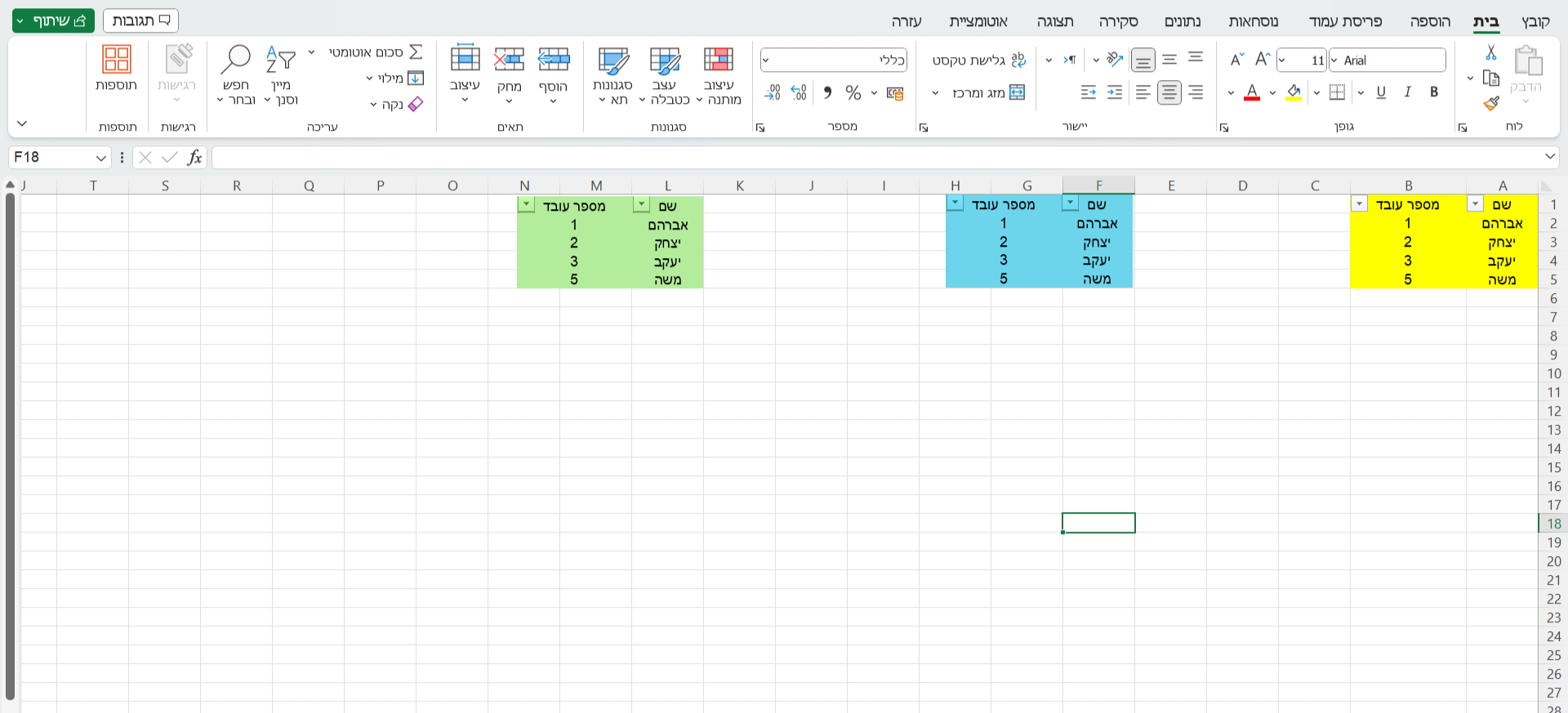The width and height of the screenshot is (1568, 713).
Task: Click the Cut scissors icon
Action: pos(1490,52)
